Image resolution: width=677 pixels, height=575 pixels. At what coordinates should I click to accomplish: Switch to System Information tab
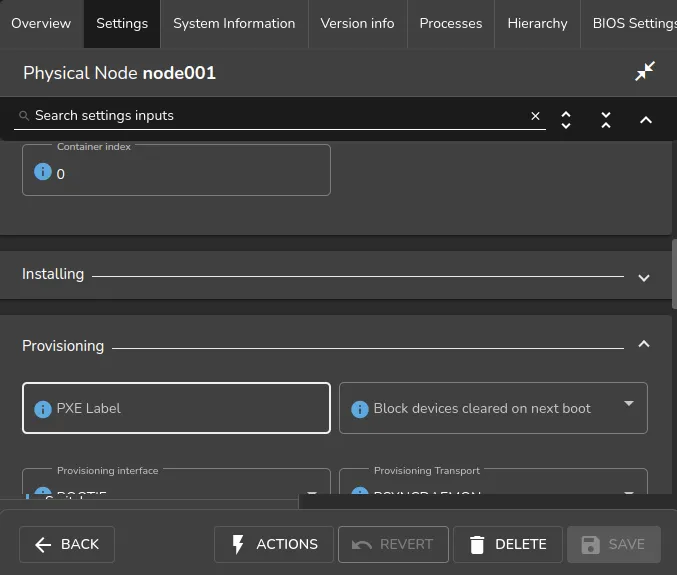[x=234, y=24]
